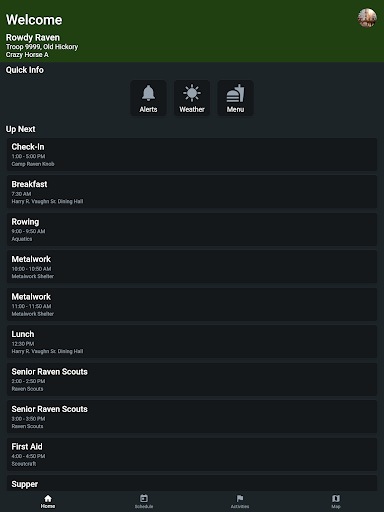Open the Map tab
Image resolution: width=384 pixels, height=512 pixels.
pyautogui.click(x=336, y=501)
